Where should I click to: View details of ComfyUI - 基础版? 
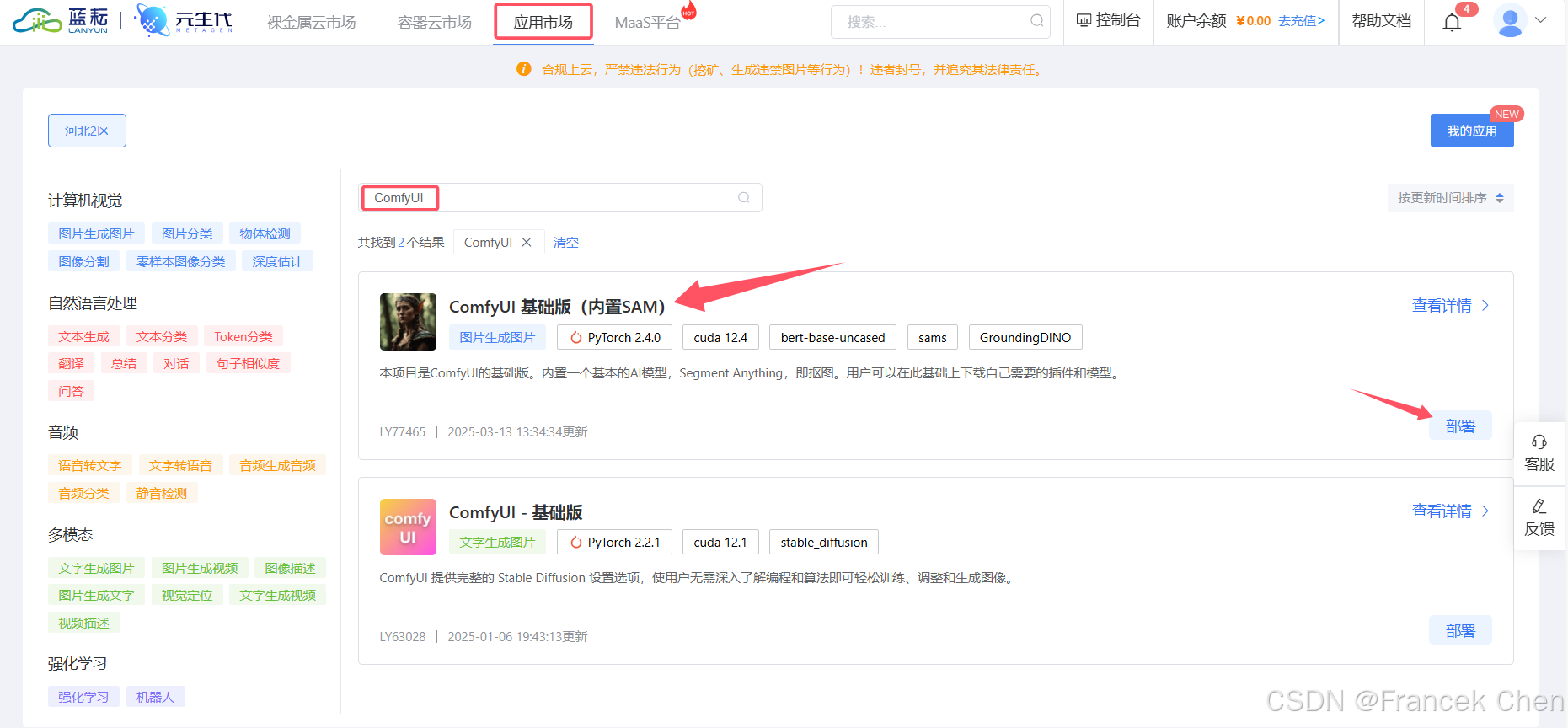tap(1450, 511)
